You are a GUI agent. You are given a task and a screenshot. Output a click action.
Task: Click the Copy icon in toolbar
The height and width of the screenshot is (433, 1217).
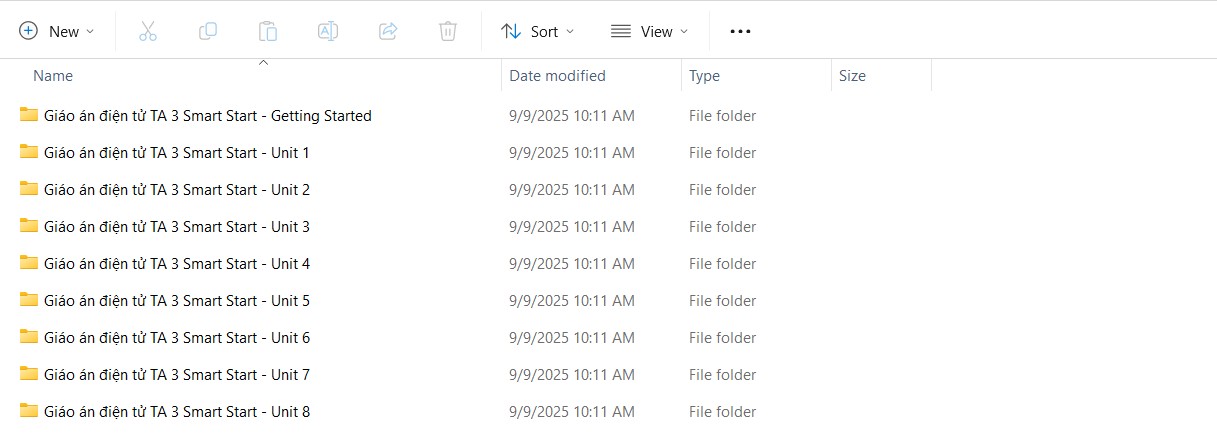coord(208,31)
